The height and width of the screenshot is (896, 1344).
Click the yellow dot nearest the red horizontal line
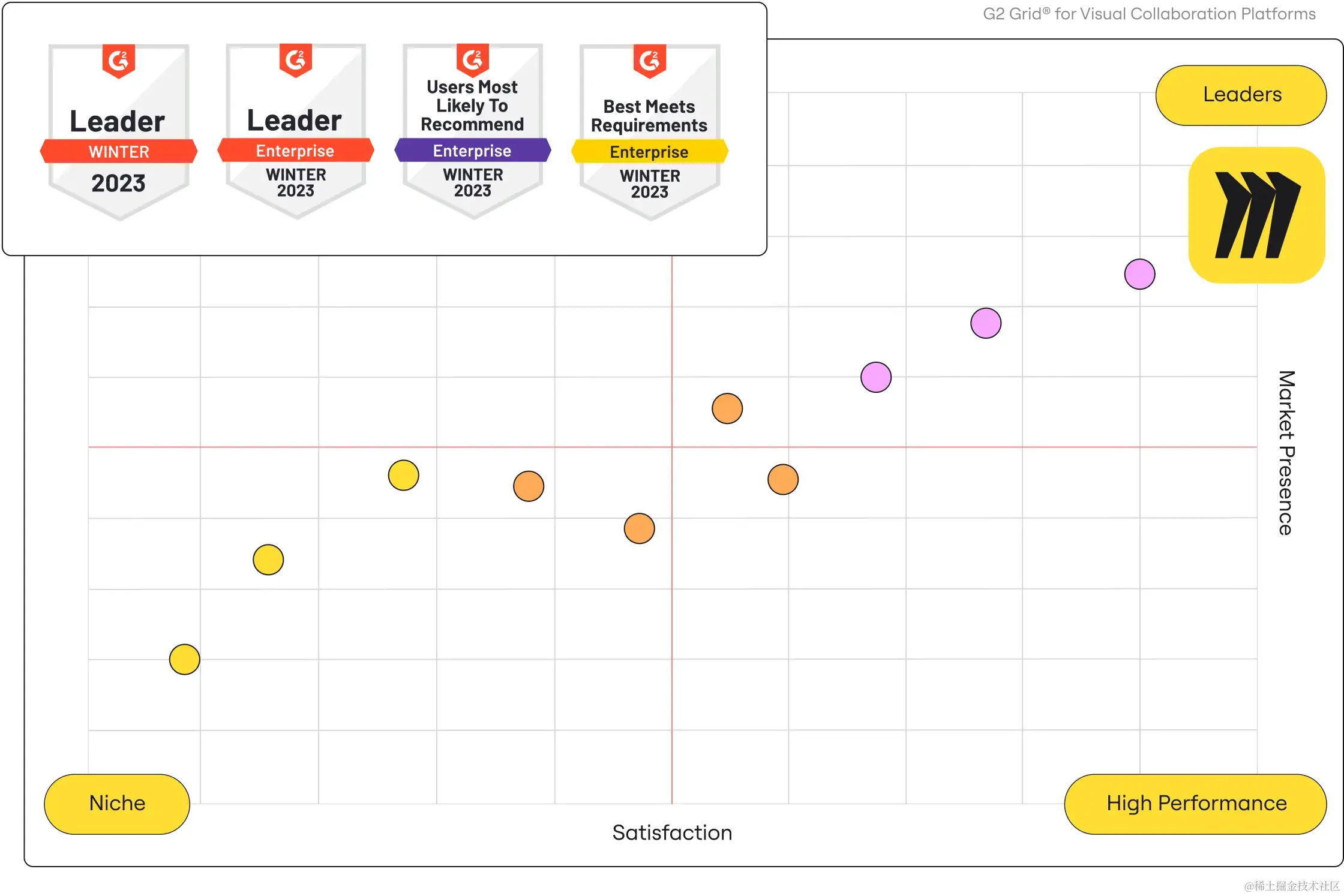pyautogui.click(x=403, y=475)
